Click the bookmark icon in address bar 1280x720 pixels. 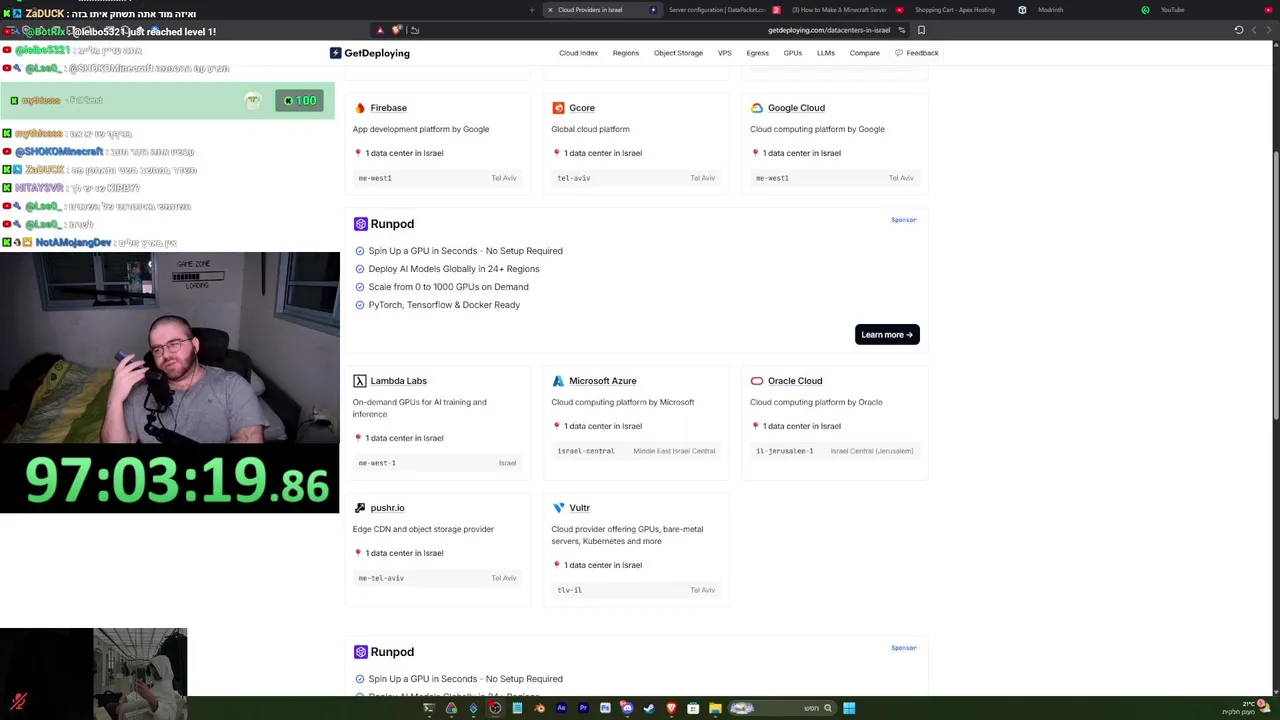click(x=921, y=30)
